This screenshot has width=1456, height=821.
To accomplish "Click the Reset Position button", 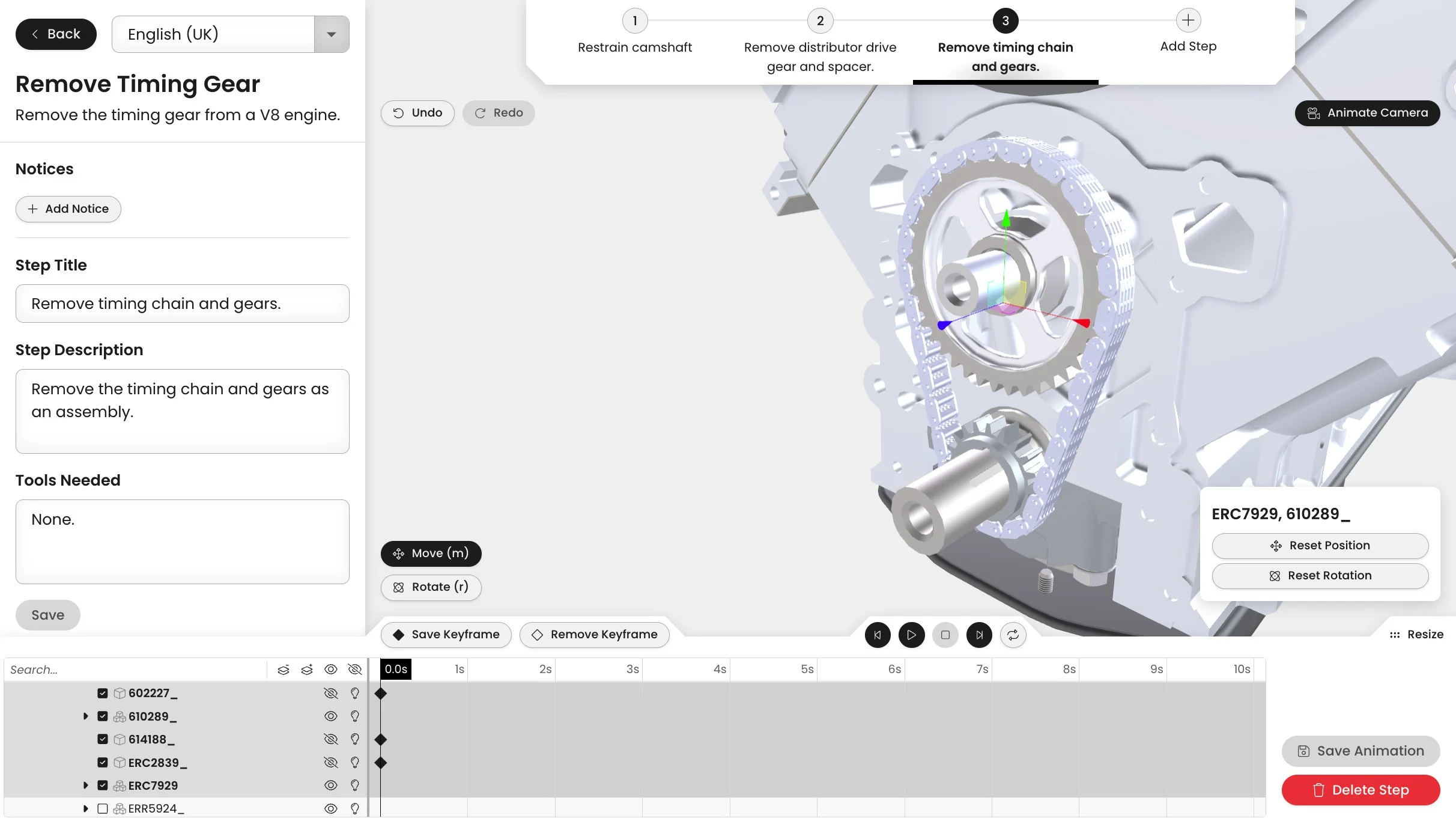I will 1320,546.
